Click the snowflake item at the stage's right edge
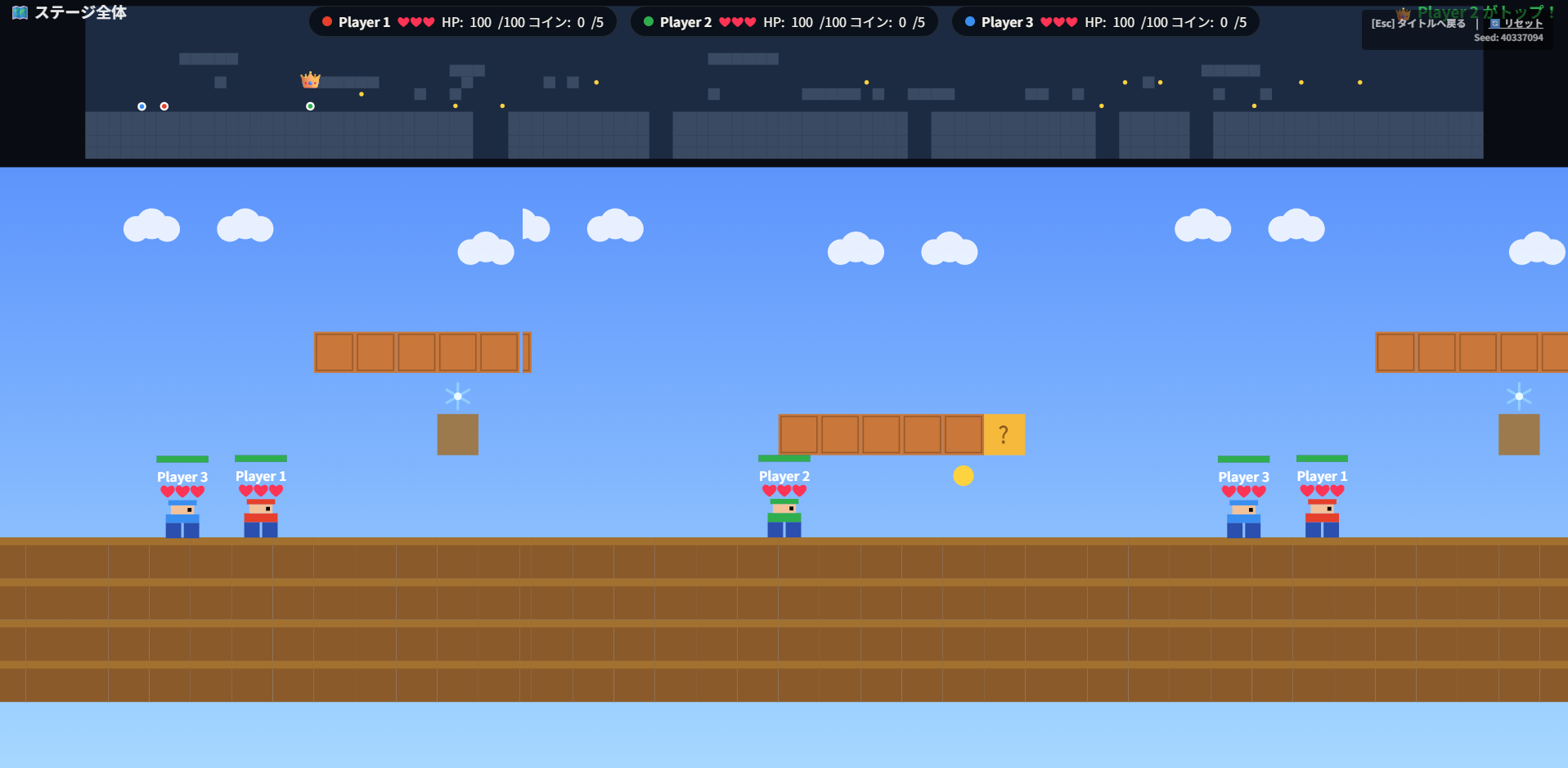This screenshot has width=1568, height=768. tap(1519, 396)
